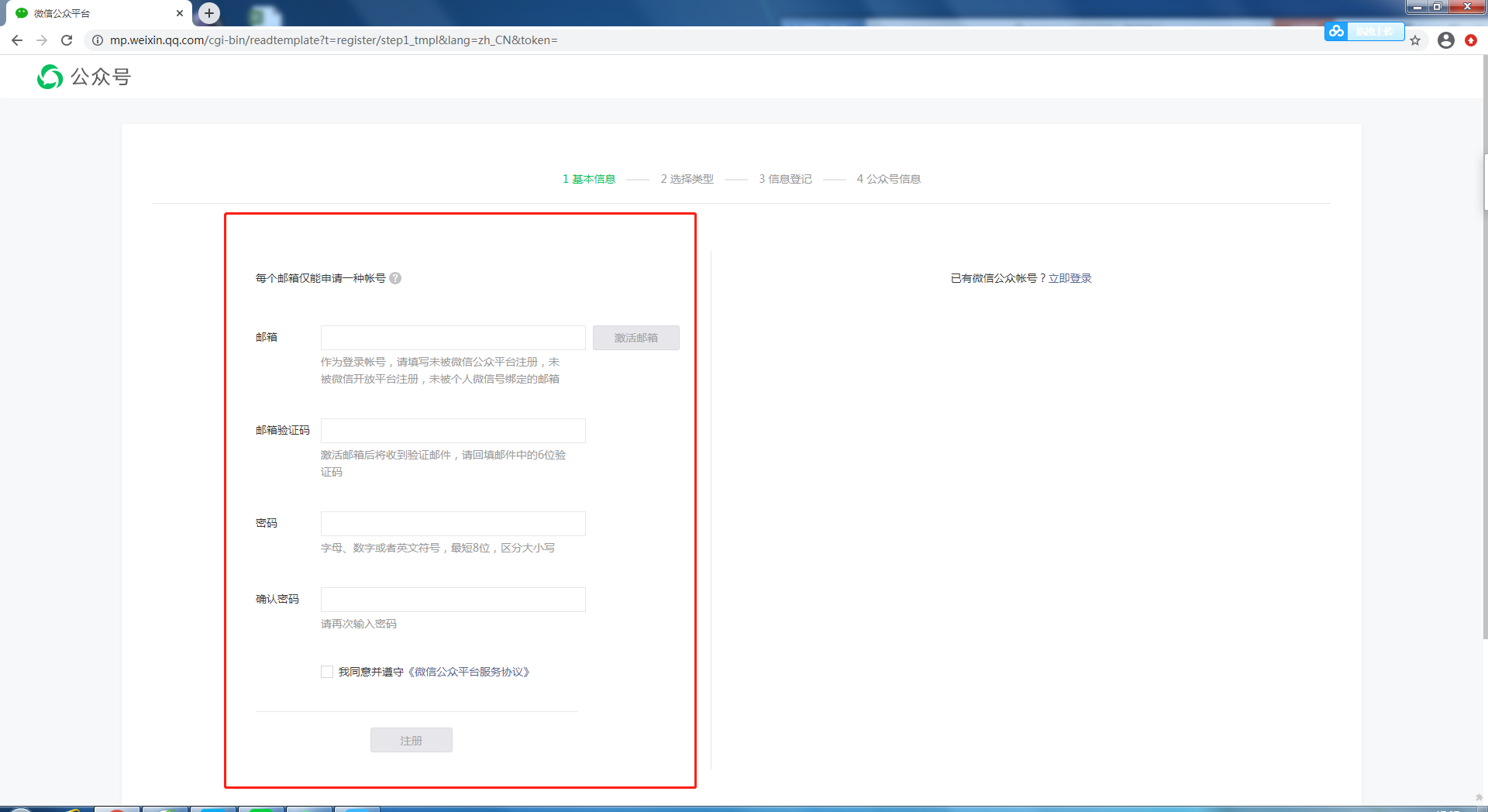The height and width of the screenshot is (812, 1488).
Task: Click the 确认密码 confirm password field
Action: point(453,600)
